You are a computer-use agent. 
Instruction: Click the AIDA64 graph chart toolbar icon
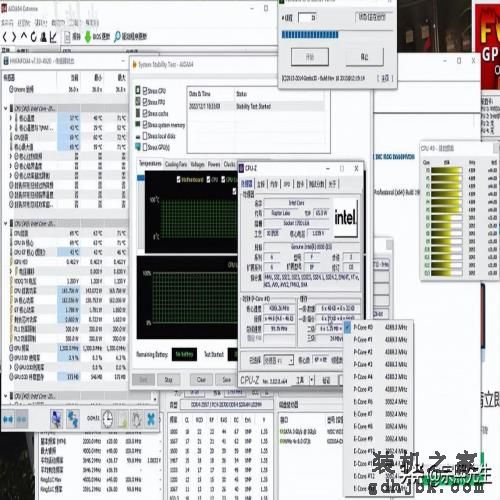53,37
